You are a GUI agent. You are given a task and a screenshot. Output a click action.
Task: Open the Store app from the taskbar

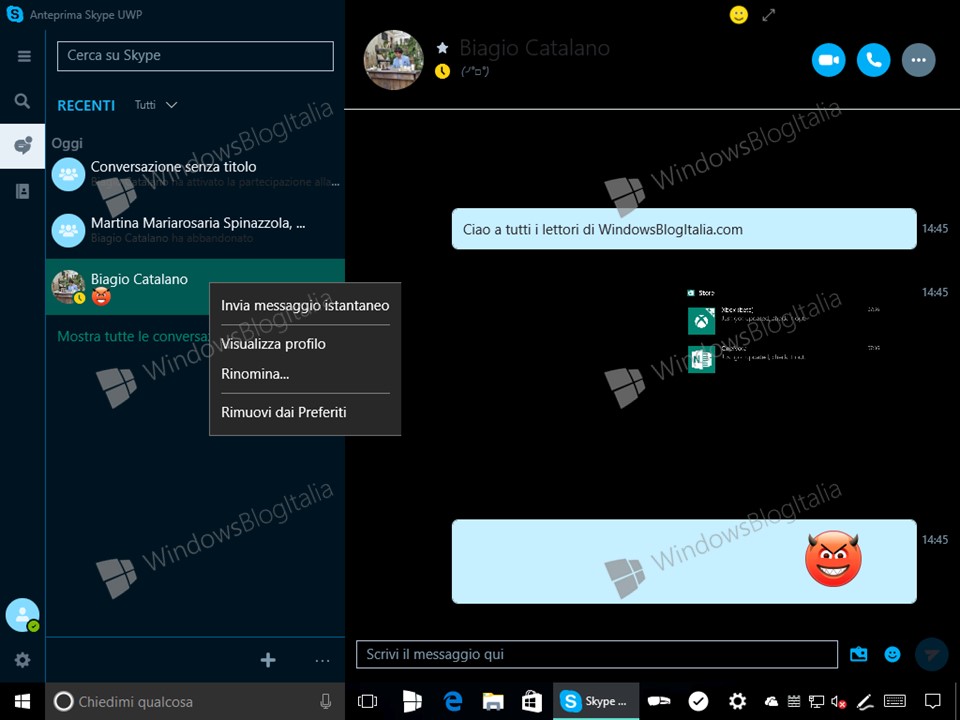click(531, 702)
